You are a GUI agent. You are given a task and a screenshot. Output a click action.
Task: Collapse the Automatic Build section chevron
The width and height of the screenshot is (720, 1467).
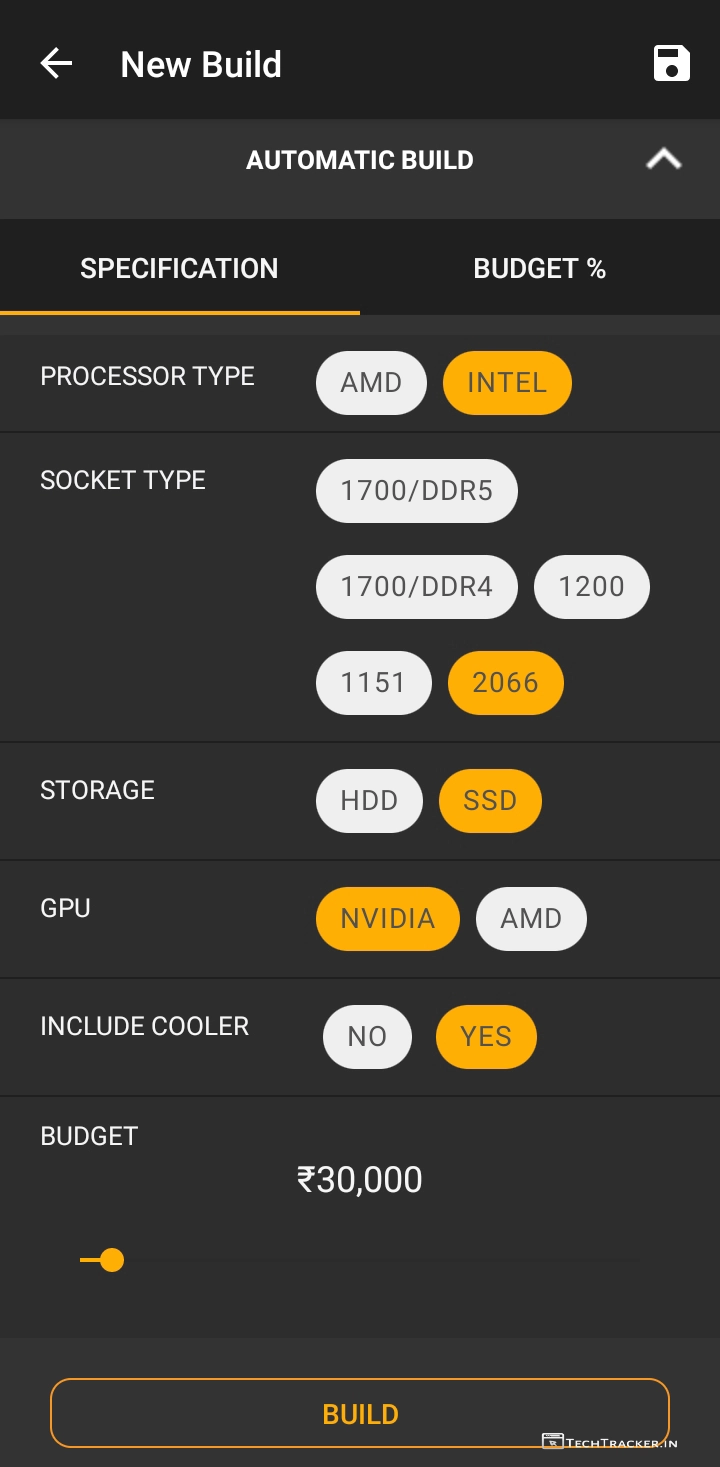(x=664, y=159)
